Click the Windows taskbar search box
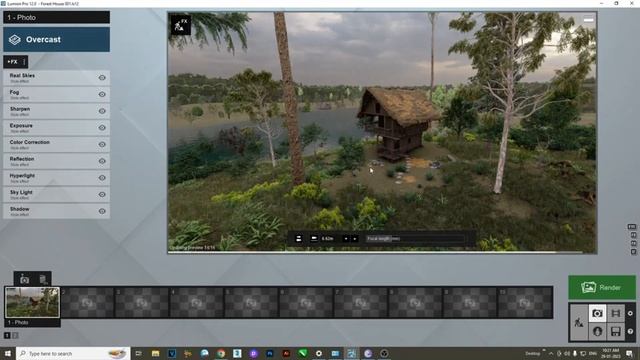This screenshot has height=360, width=640. click(x=73, y=353)
